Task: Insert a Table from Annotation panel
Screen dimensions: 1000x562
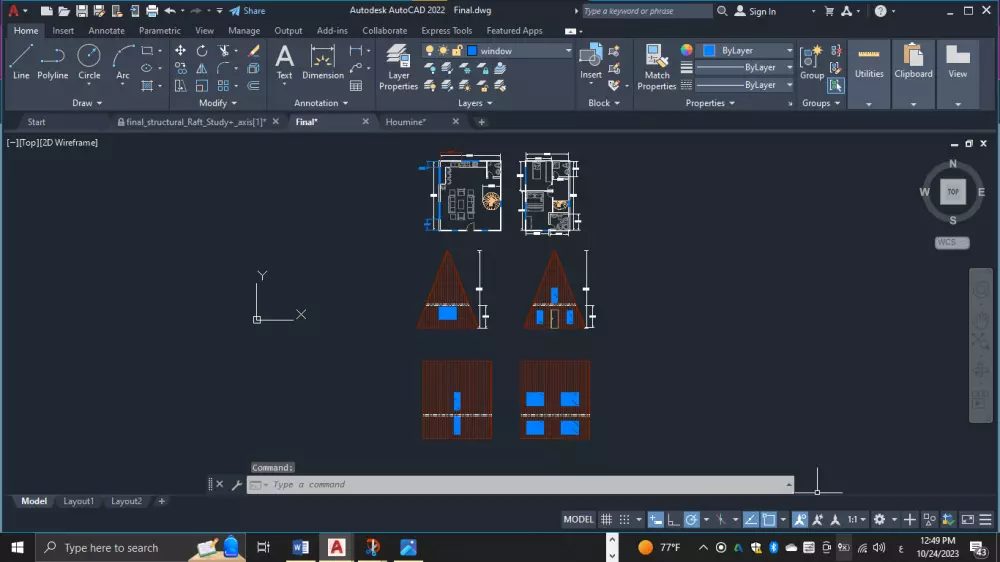Action: 356,85
